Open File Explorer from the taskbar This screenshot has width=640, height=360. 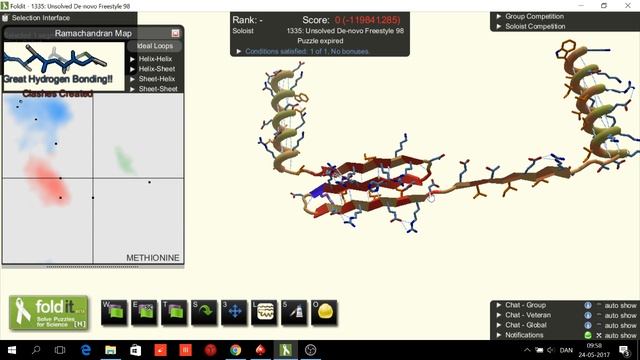pos(111,350)
